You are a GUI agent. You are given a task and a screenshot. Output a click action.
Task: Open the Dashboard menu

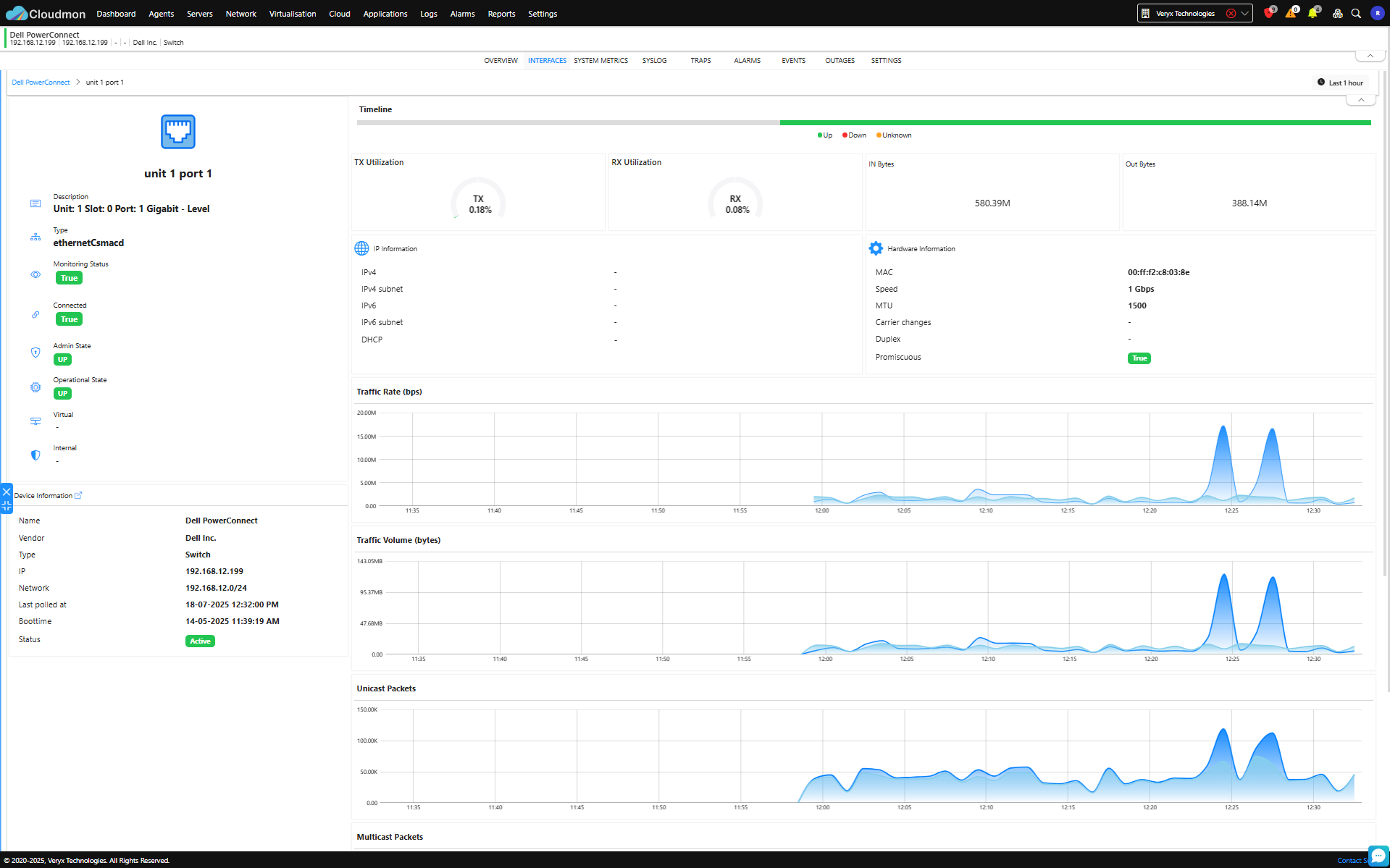pos(116,14)
